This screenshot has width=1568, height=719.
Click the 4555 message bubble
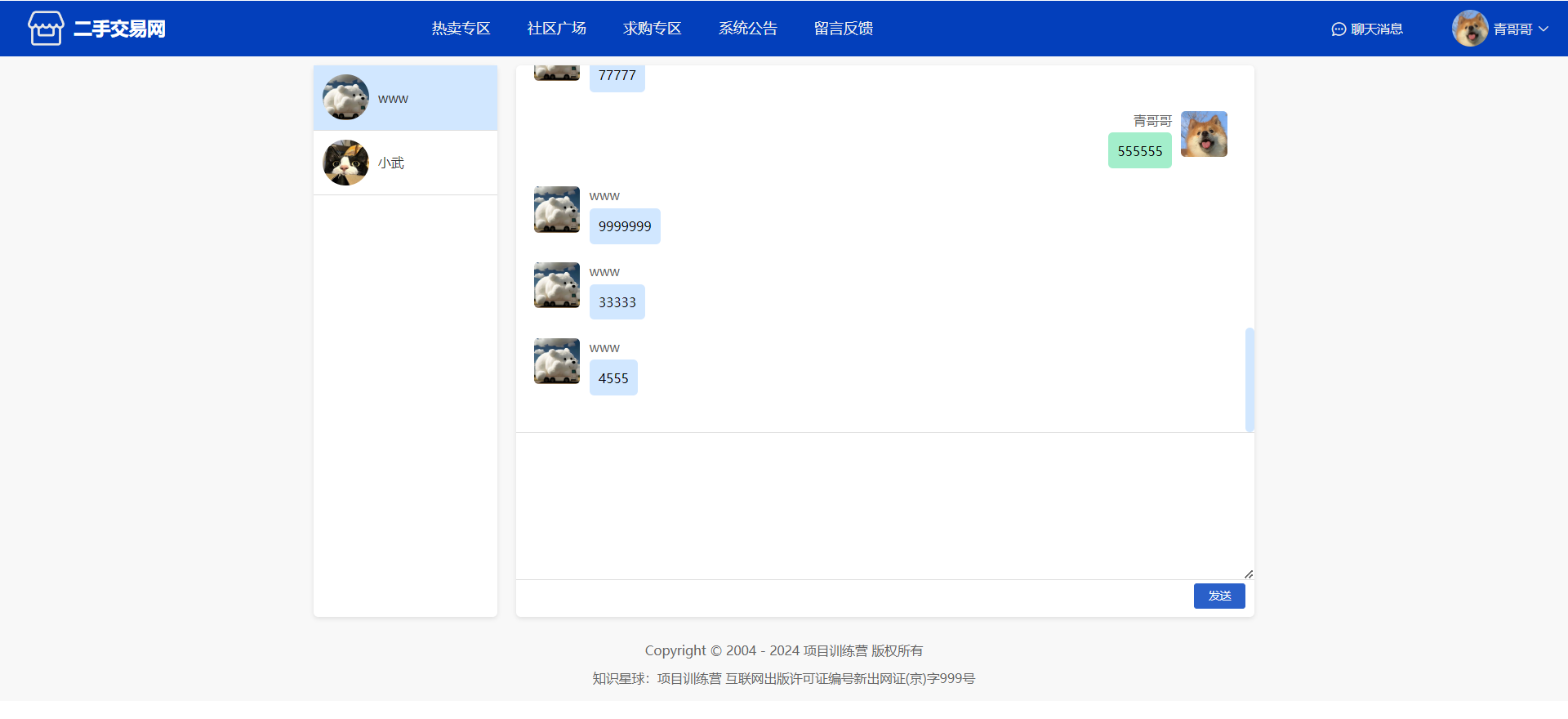613,378
